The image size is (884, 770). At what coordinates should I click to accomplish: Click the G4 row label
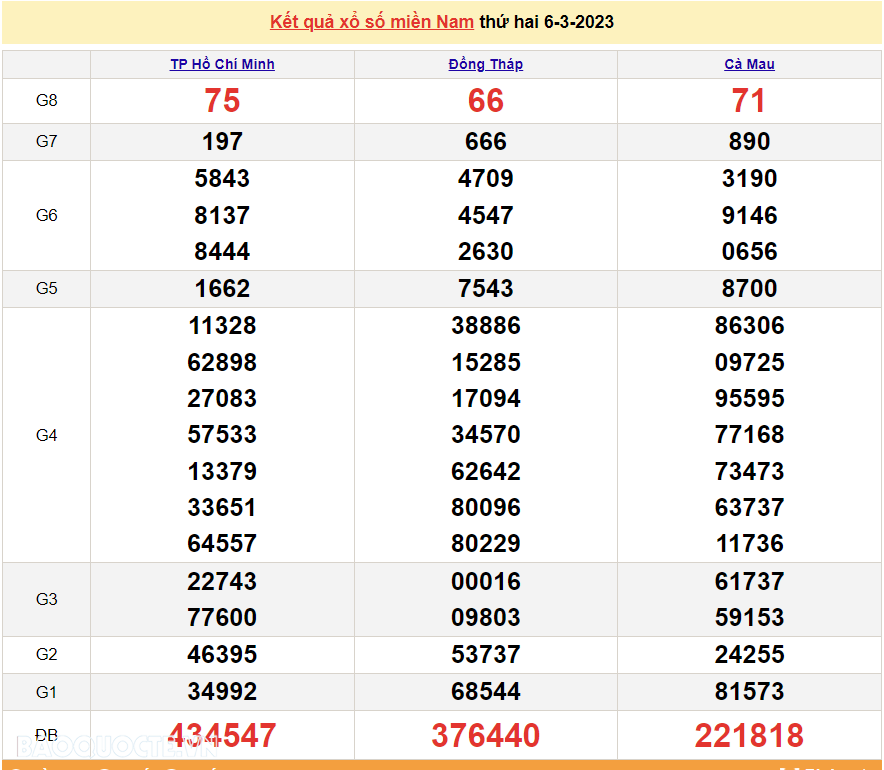[x=47, y=435]
